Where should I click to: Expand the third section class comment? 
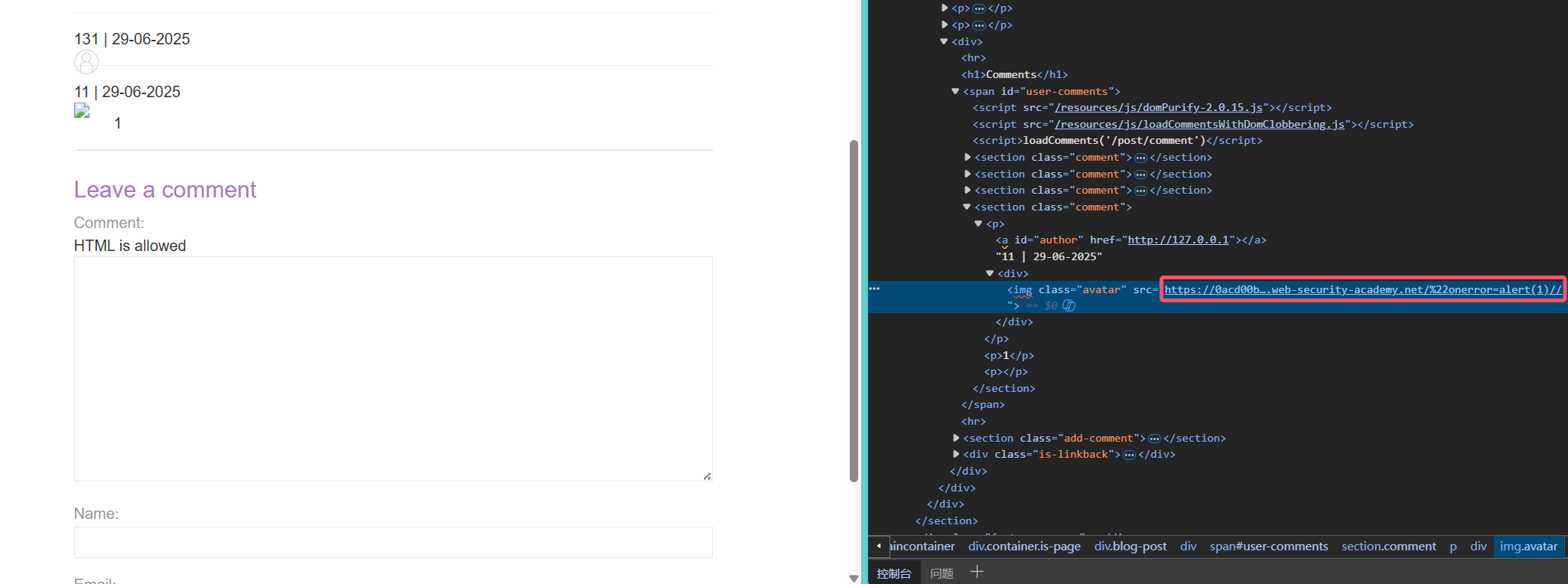pyautogui.click(x=968, y=191)
